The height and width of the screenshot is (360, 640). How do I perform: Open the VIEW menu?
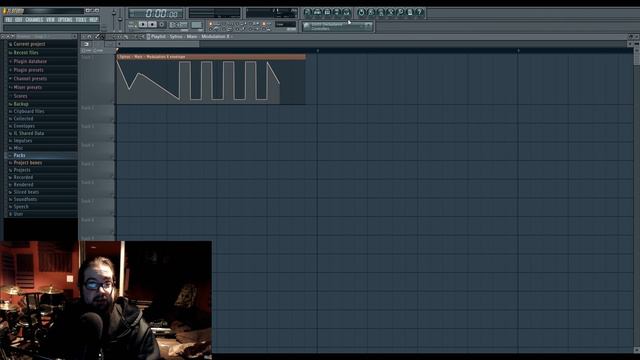50,20
